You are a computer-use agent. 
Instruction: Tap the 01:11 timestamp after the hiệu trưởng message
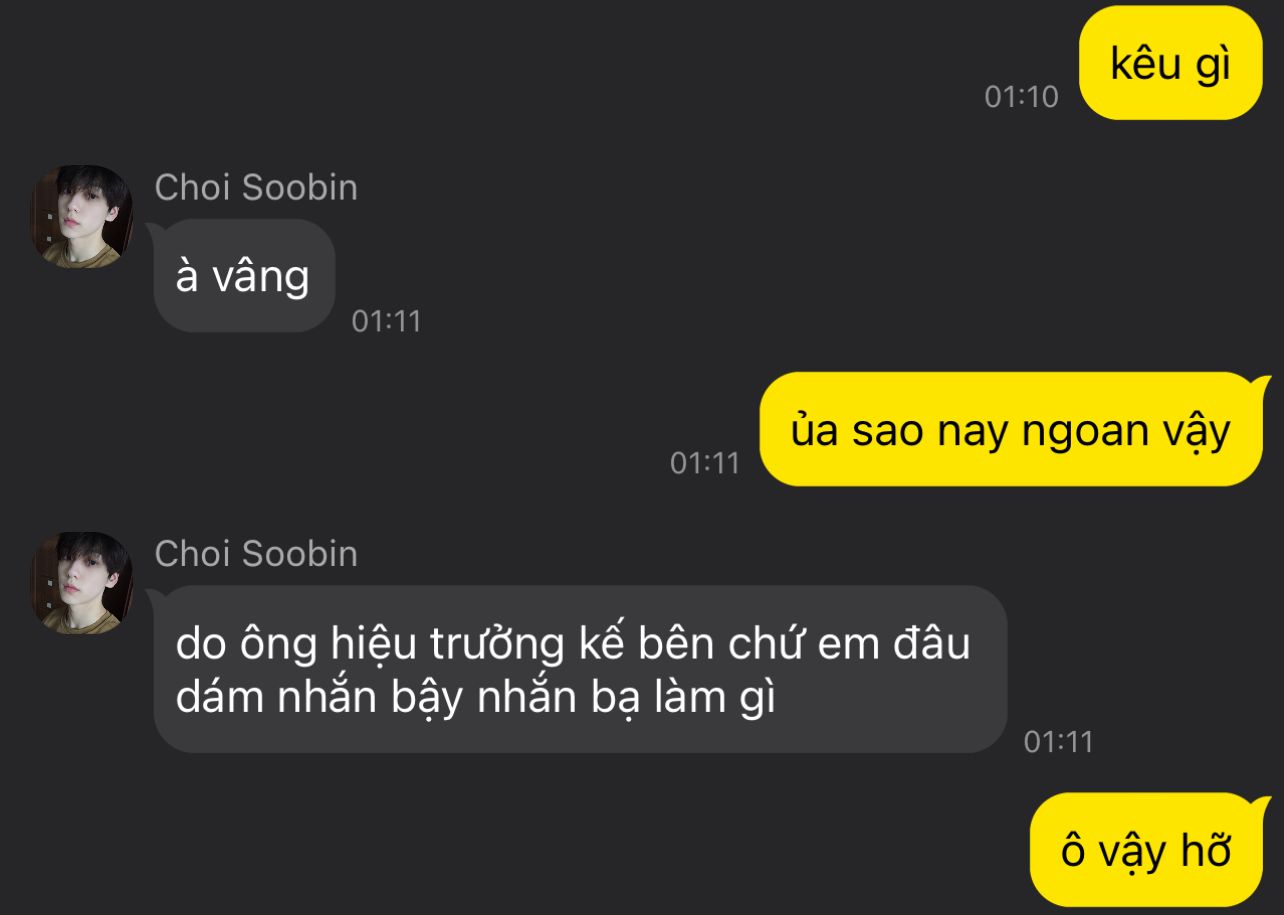pyautogui.click(x=1059, y=742)
